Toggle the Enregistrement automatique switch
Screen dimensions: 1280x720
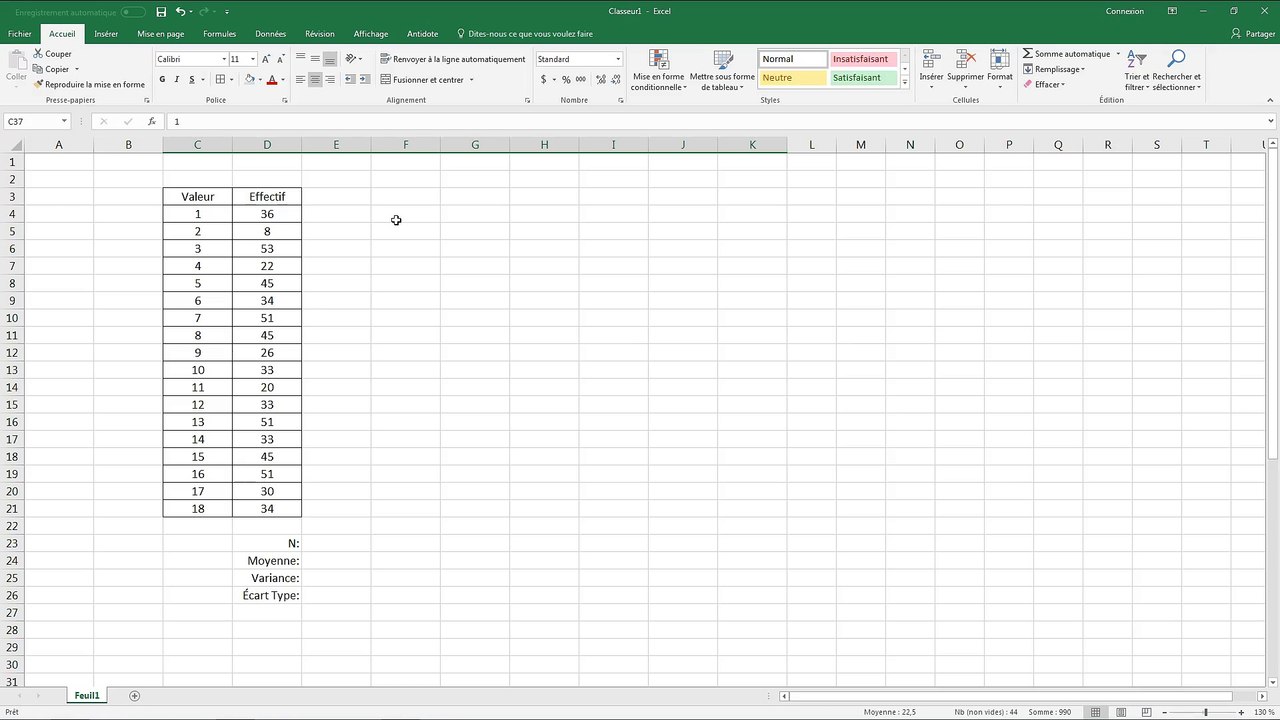point(133,12)
